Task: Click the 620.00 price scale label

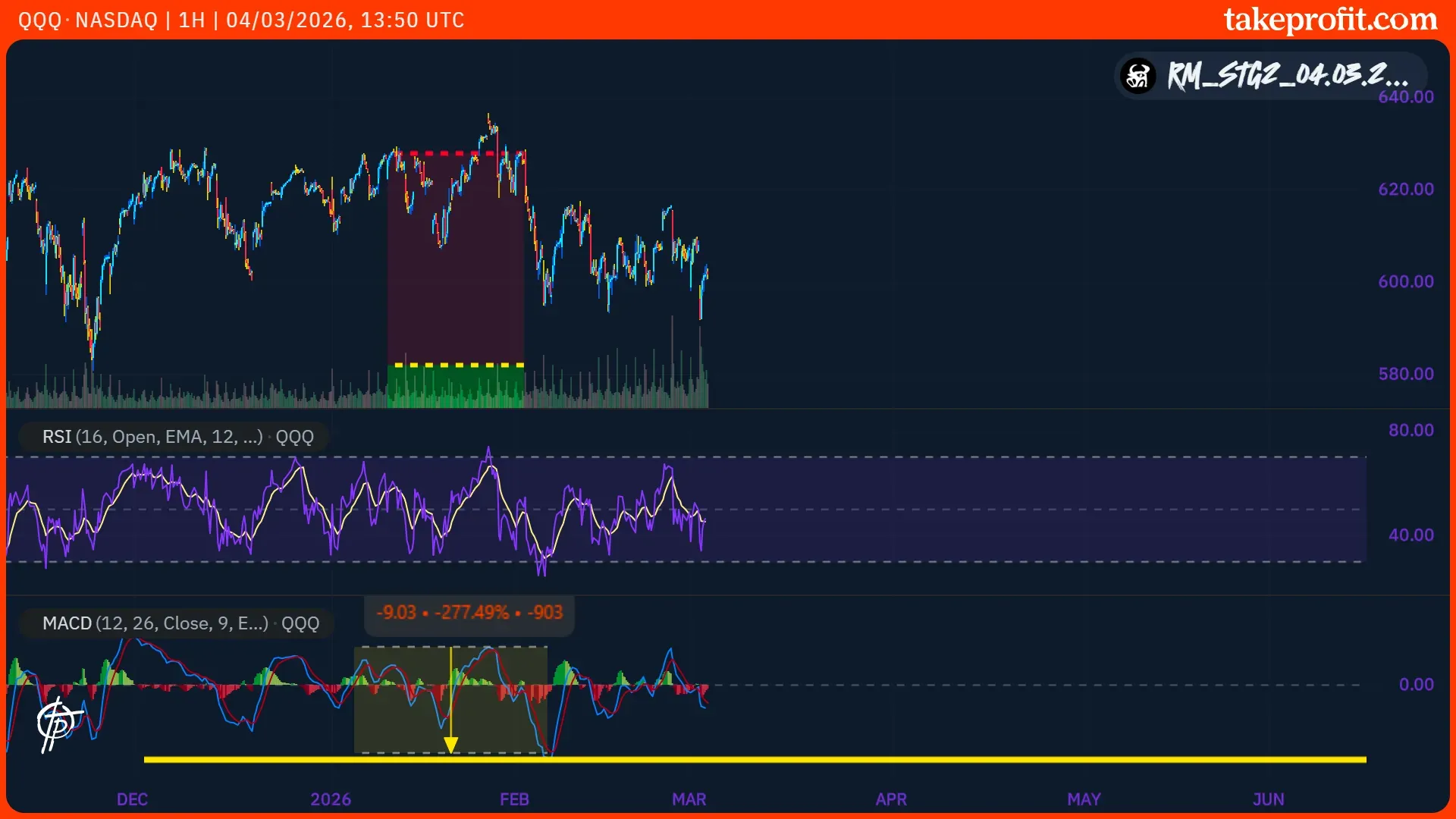Action: pyautogui.click(x=1405, y=190)
